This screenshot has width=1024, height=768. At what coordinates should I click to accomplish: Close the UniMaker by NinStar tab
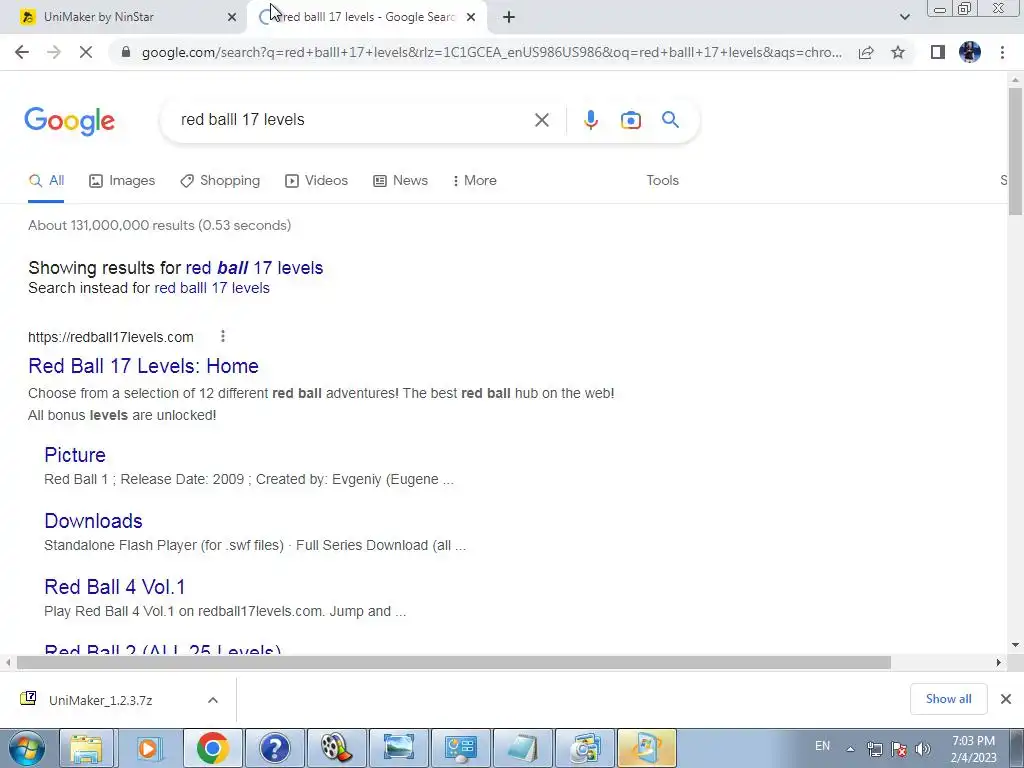(232, 18)
